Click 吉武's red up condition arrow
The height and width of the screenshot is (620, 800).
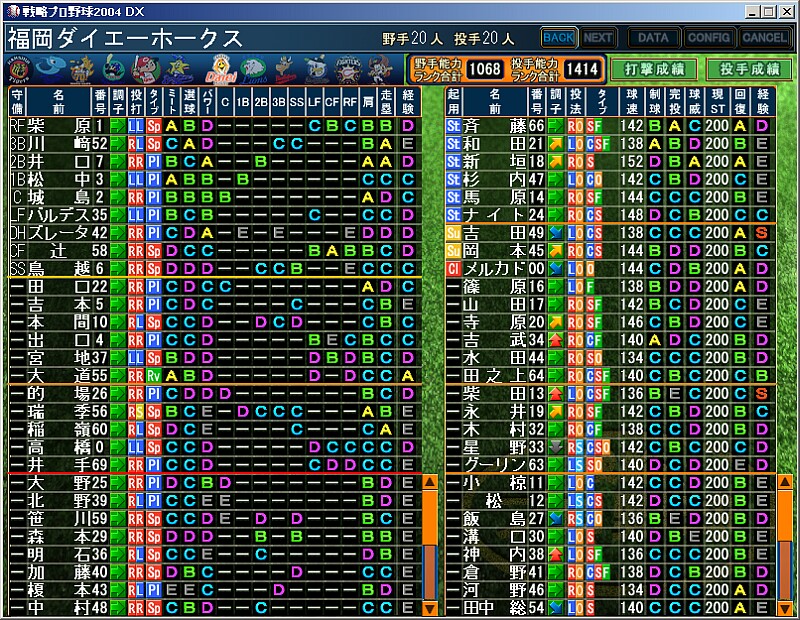pos(555,340)
